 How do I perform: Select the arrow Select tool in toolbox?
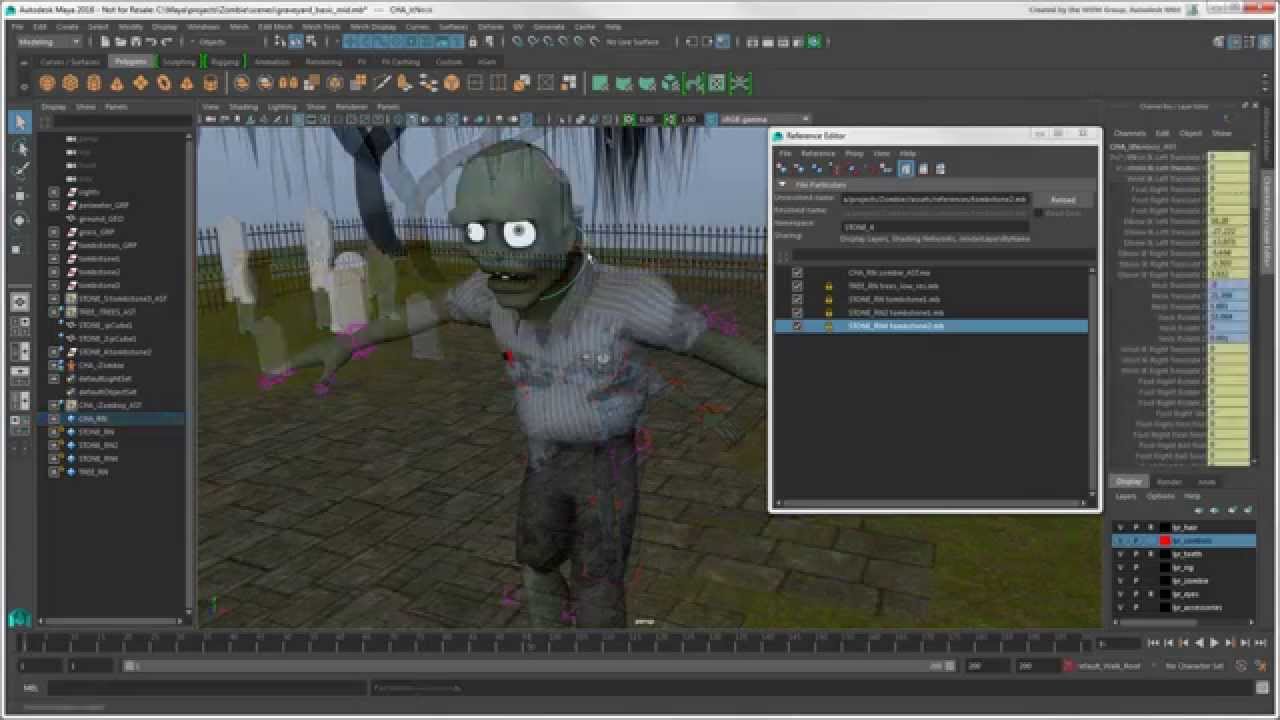20,122
